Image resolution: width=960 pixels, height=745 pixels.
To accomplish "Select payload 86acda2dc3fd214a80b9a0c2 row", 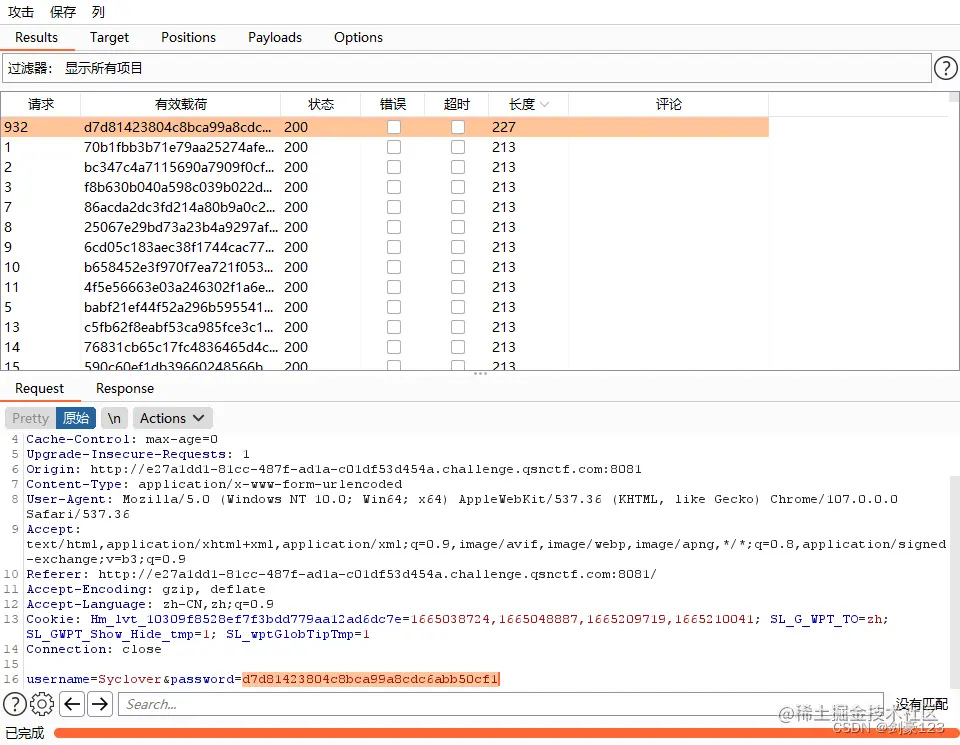I will (x=384, y=207).
